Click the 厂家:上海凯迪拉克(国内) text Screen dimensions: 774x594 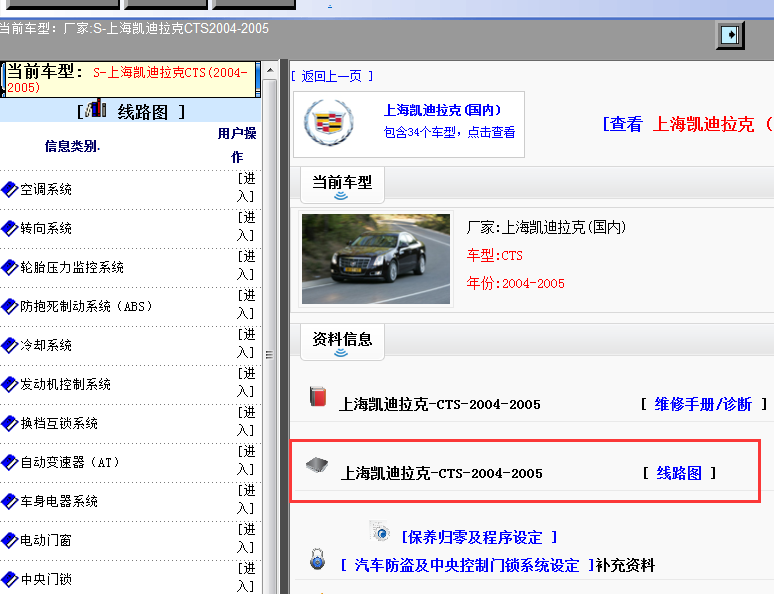tap(546, 227)
